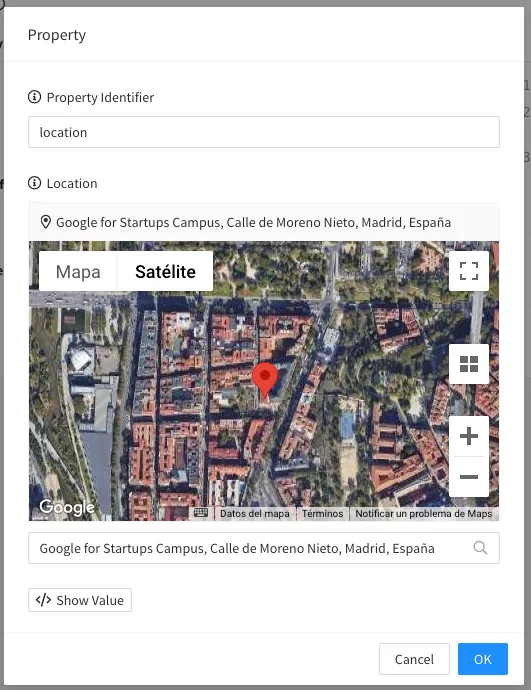
Task: Focus the Property Identifier input field
Action: (264, 132)
